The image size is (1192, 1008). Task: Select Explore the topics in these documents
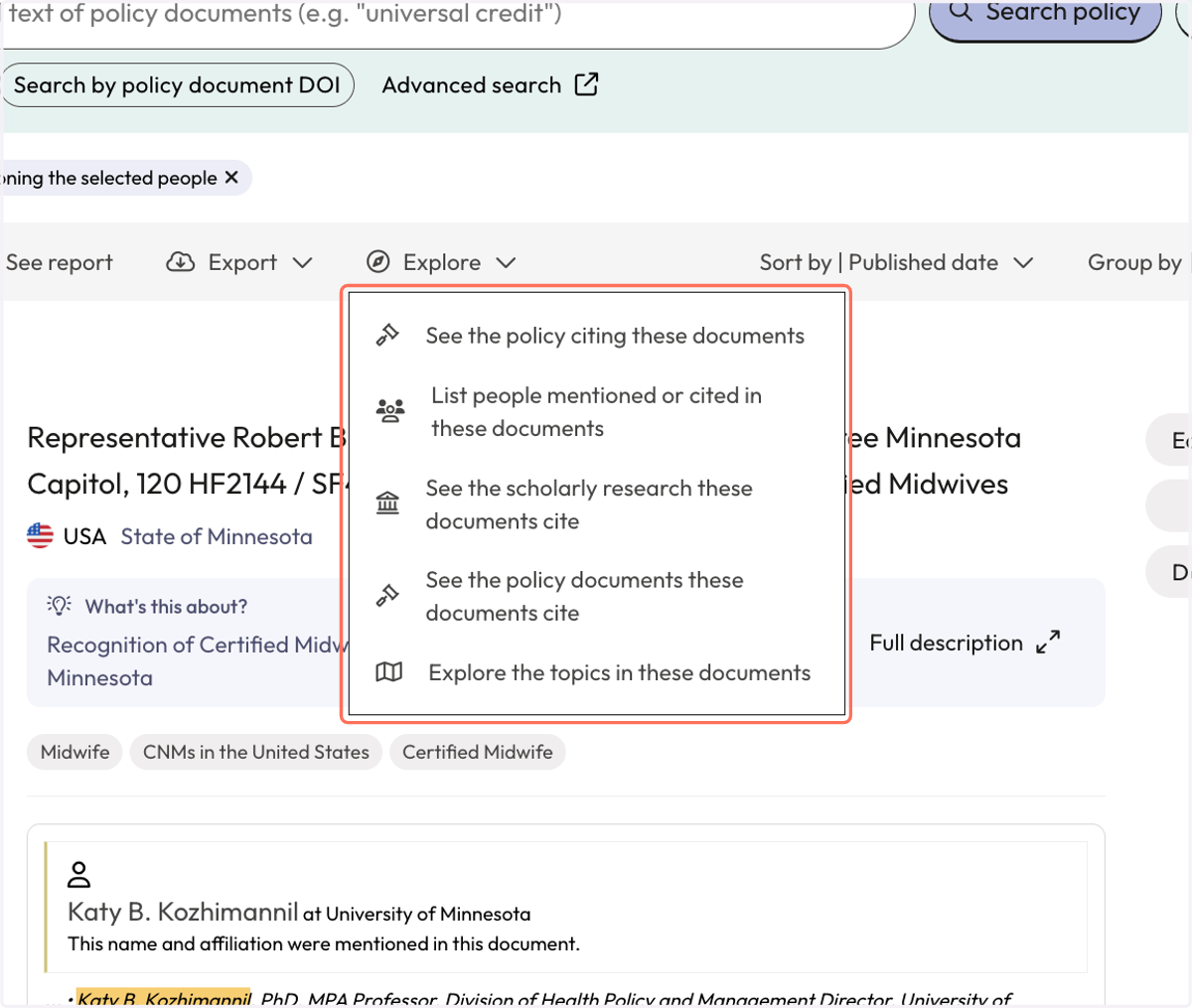596,672
